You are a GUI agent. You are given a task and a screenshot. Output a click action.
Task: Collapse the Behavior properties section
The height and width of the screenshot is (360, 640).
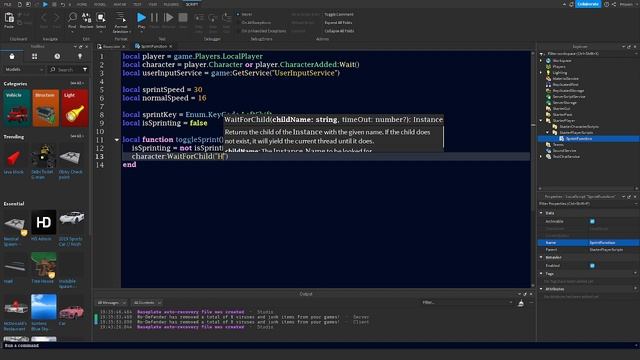click(x=542, y=258)
